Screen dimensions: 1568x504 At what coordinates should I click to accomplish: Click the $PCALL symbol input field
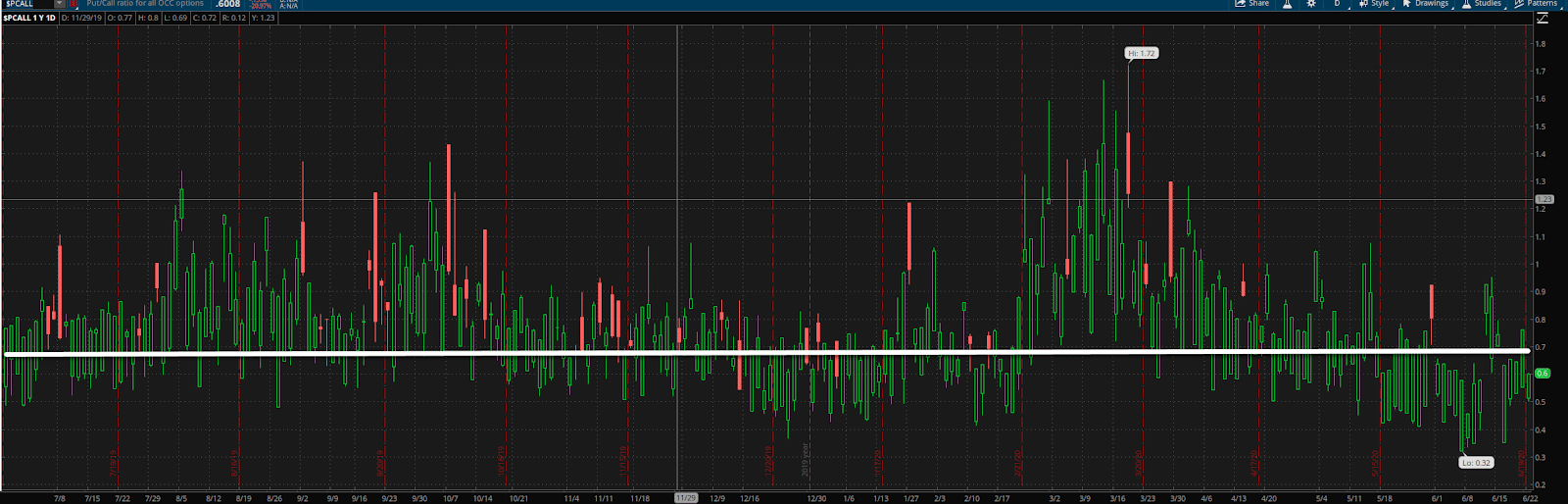26,4
